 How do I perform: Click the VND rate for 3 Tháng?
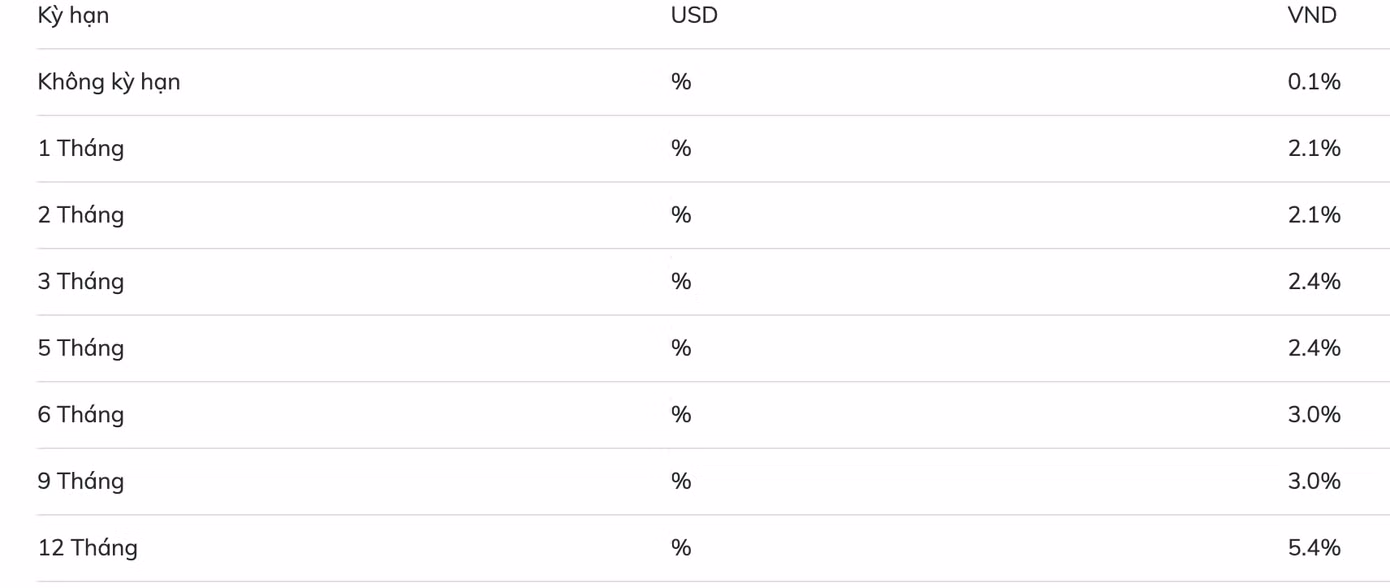1314,282
